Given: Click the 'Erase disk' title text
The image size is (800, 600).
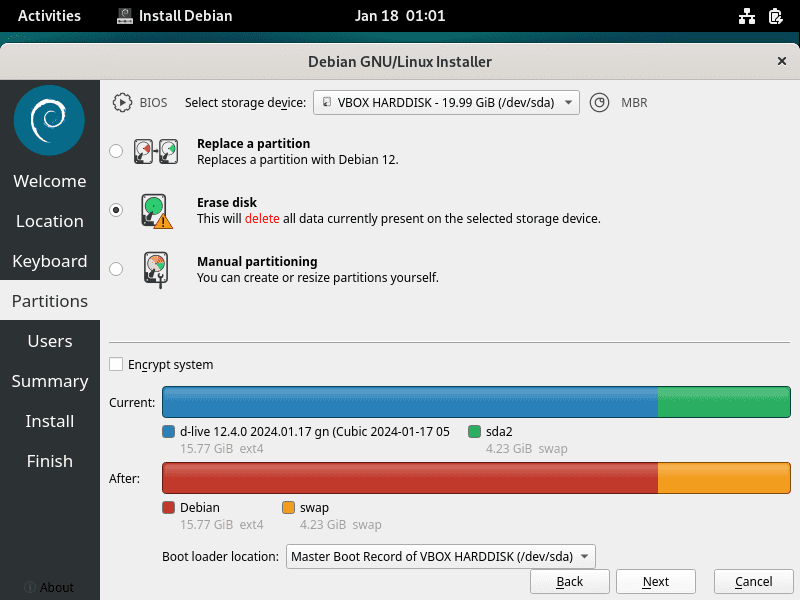Looking at the screenshot, I should coord(227,203).
